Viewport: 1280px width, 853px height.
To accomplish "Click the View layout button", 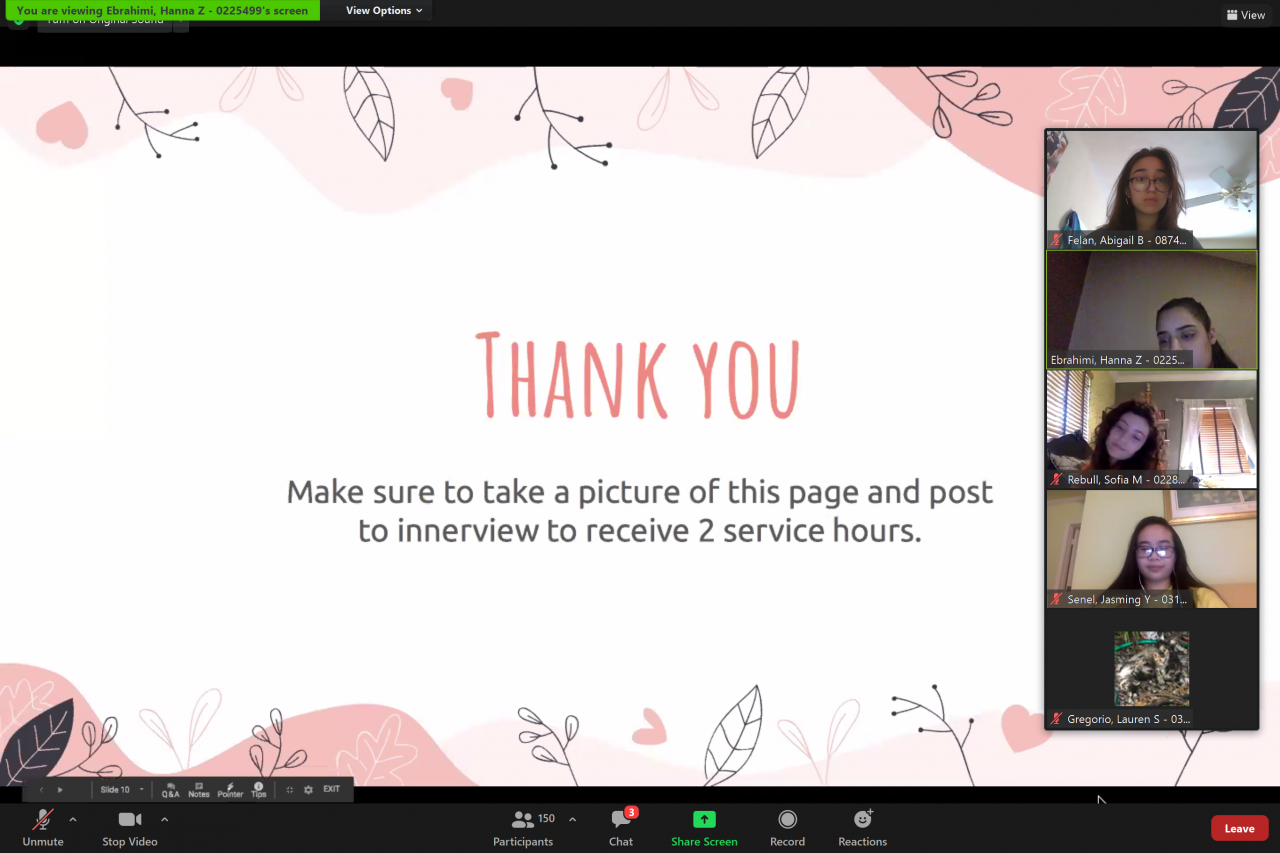I will (x=1246, y=15).
